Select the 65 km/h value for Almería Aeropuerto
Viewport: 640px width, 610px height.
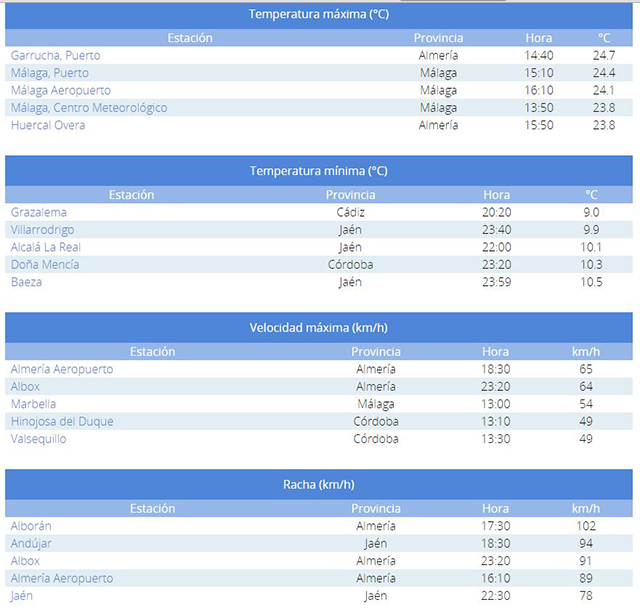pyautogui.click(x=586, y=369)
